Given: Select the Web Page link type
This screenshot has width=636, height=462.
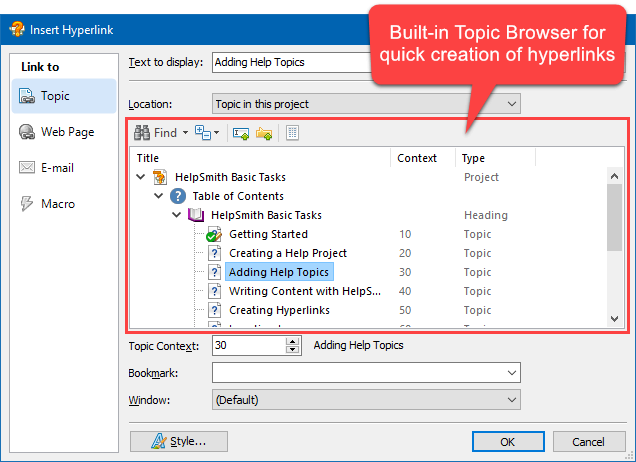Looking at the screenshot, I should (x=64, y=132).
